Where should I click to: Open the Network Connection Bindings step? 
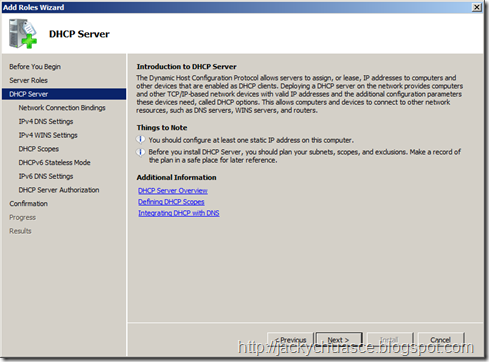point(62,108)
